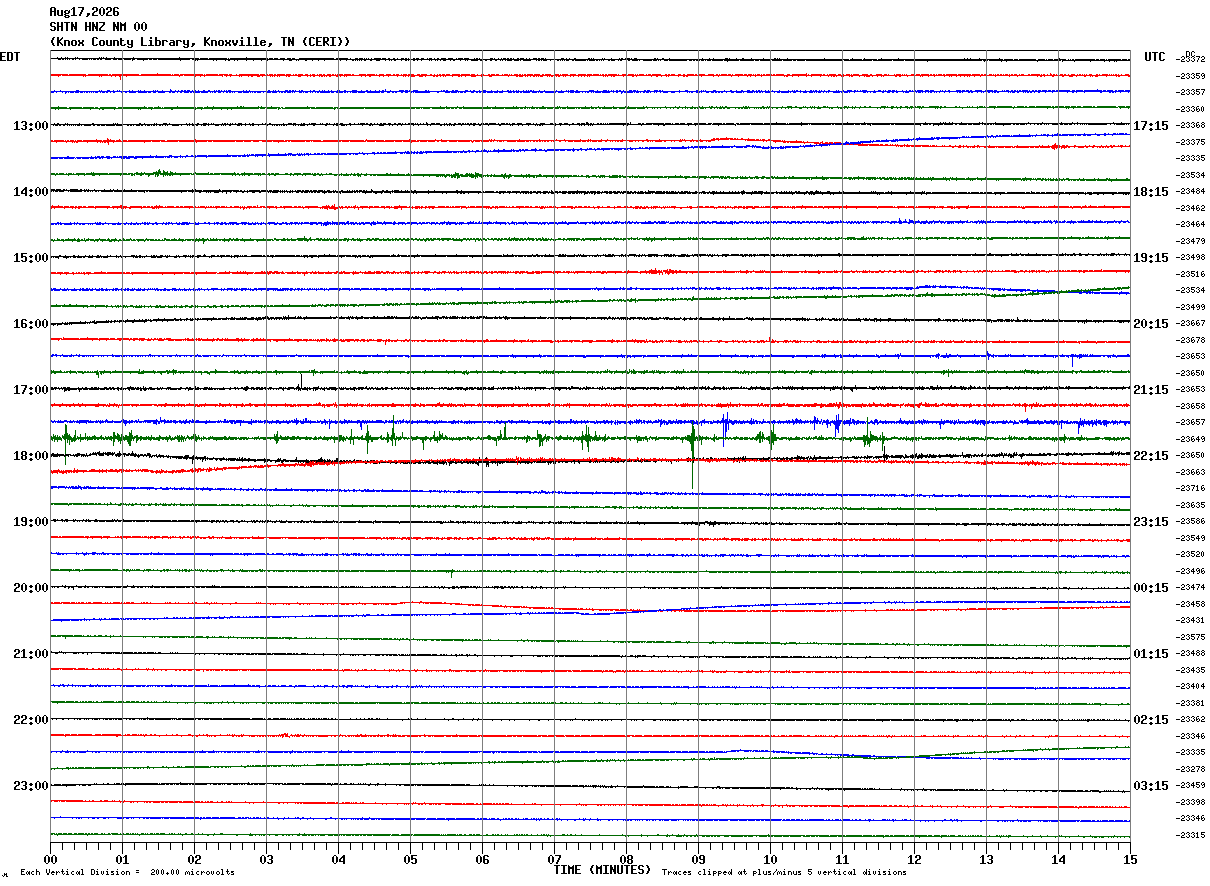1210x886 pixels.
Task: Select the 00:15 UTC label
Action: 1151,588
